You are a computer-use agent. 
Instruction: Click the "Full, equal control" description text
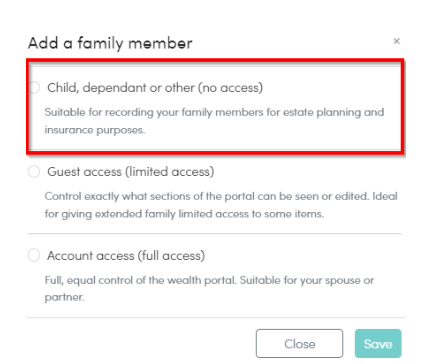coord(209,288)
